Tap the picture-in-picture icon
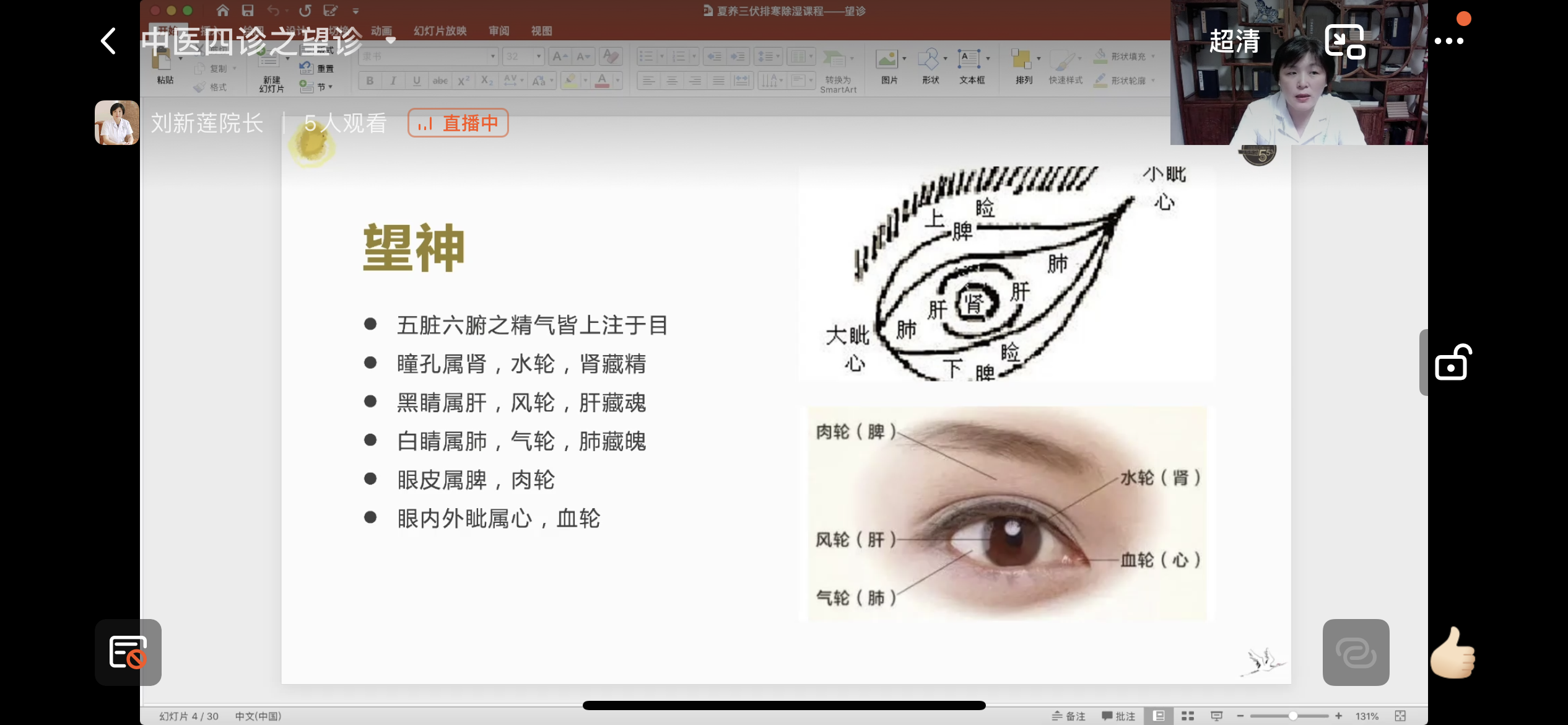Screen dimensions: 1568x725 pos(1344,41)
